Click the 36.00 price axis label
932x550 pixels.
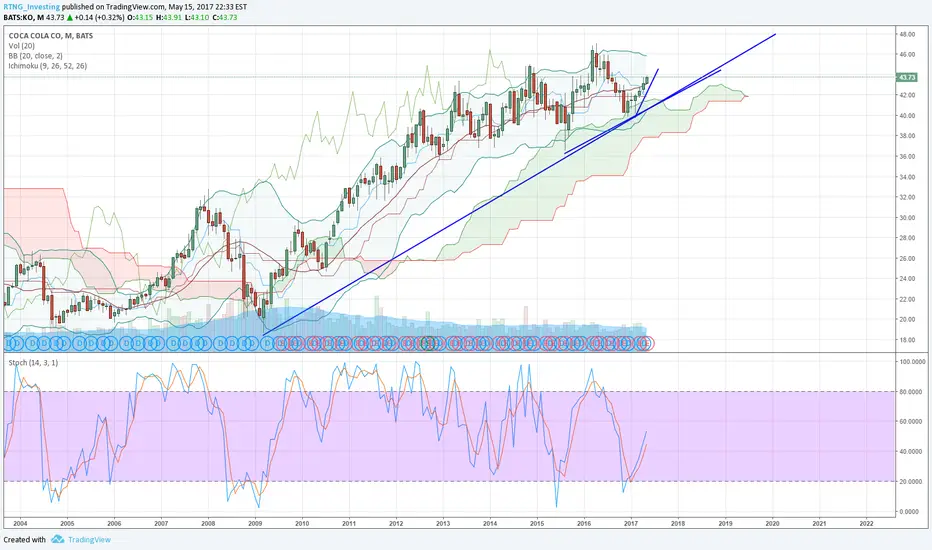click(907, 157)
